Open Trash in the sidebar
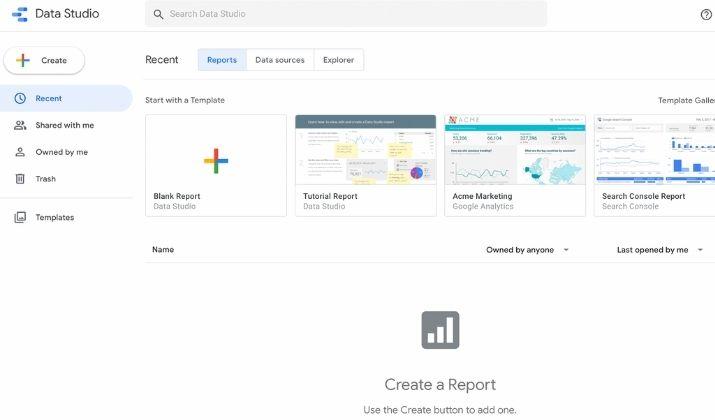This screenshot has height=420, width=715. click(x=66, y=179)
